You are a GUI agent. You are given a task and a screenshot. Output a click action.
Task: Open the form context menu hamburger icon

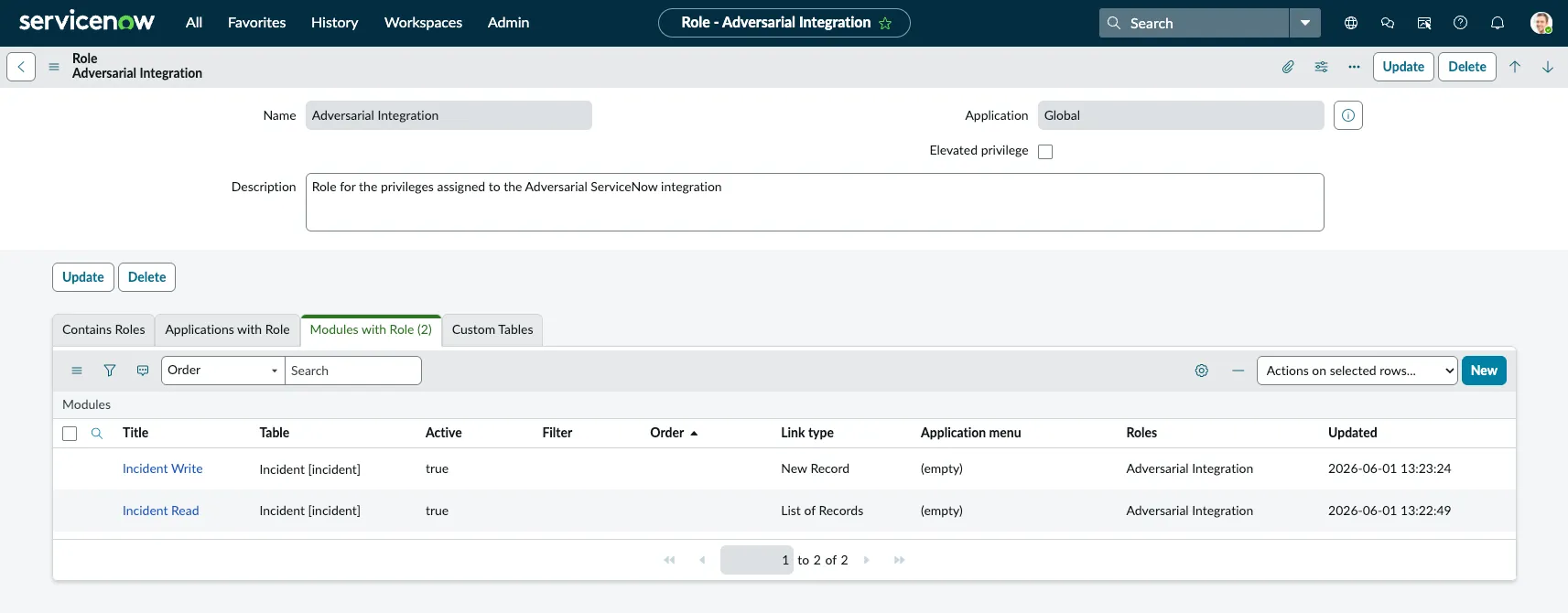pos(54,67)
